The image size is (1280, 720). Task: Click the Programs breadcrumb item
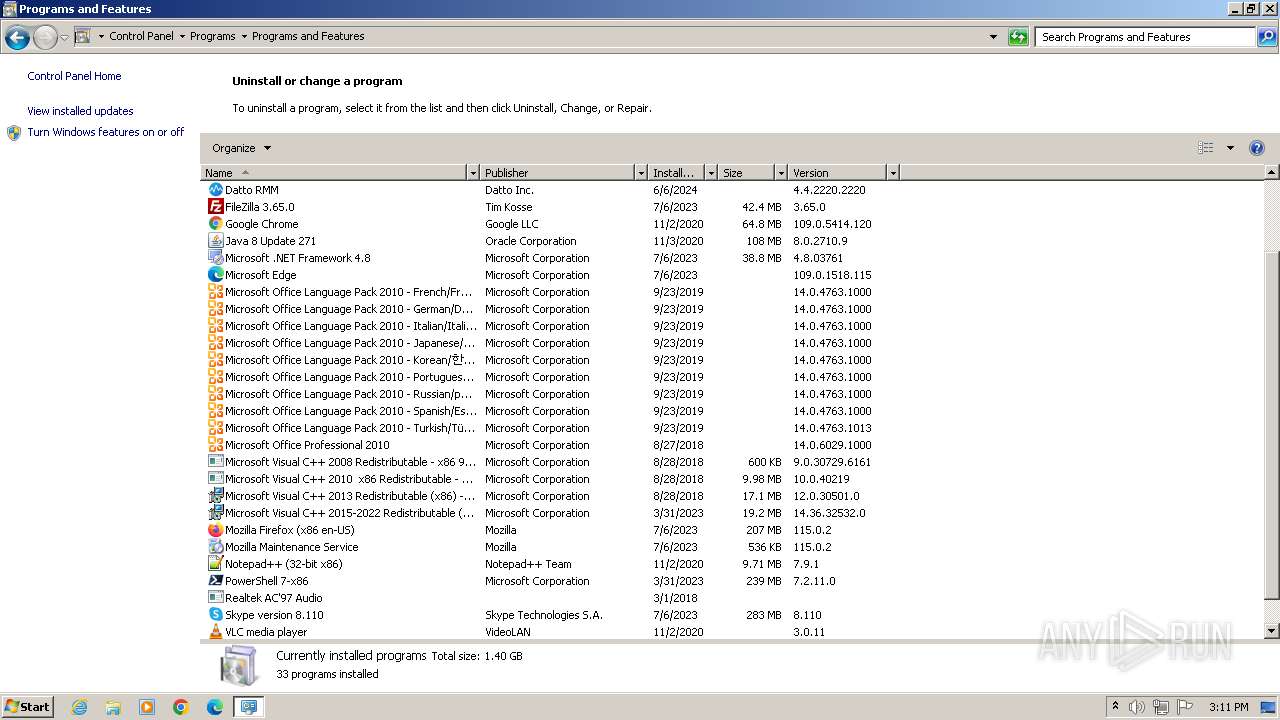click(213, 36)
